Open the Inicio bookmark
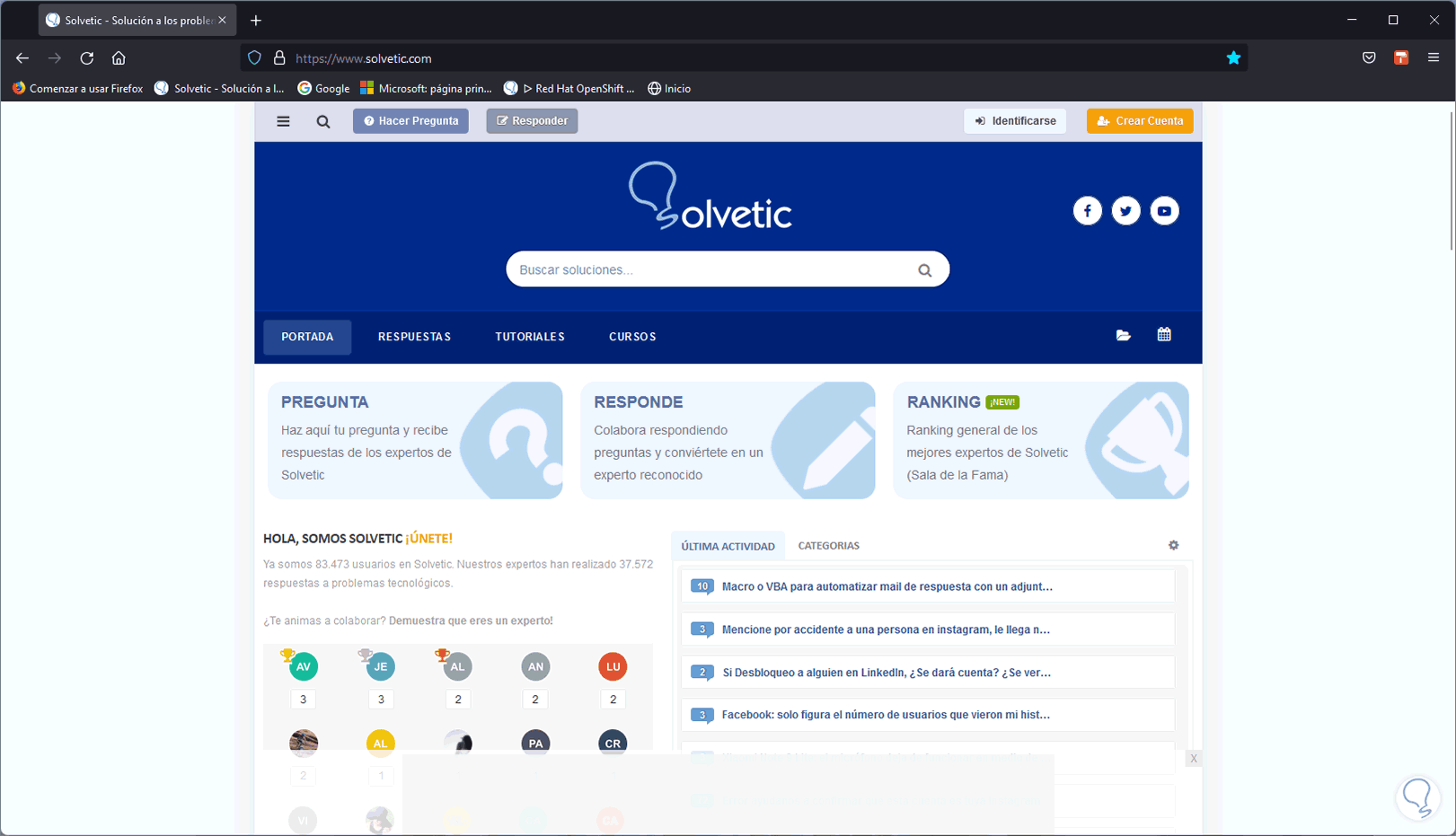This screenshot has height=836, width=1456. pos(669,88)
